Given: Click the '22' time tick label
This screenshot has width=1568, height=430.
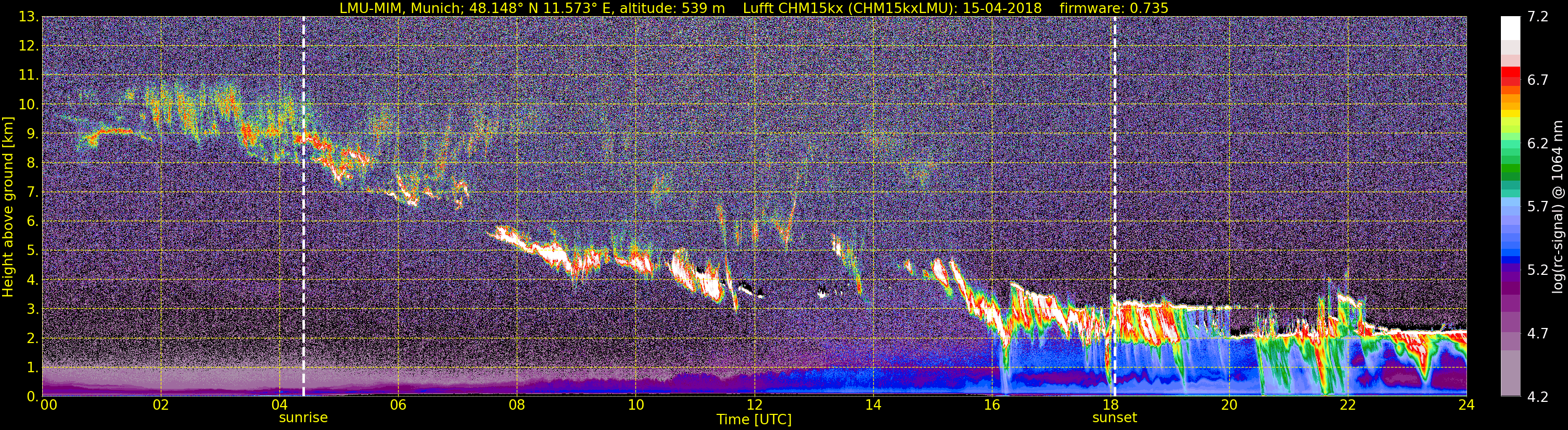Looking at the screenshot, I should click(x=1348, y=406).
